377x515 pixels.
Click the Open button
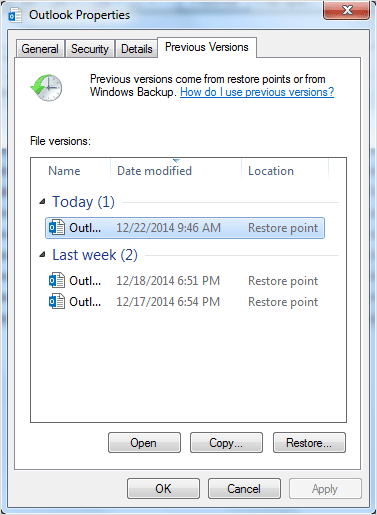144,443
